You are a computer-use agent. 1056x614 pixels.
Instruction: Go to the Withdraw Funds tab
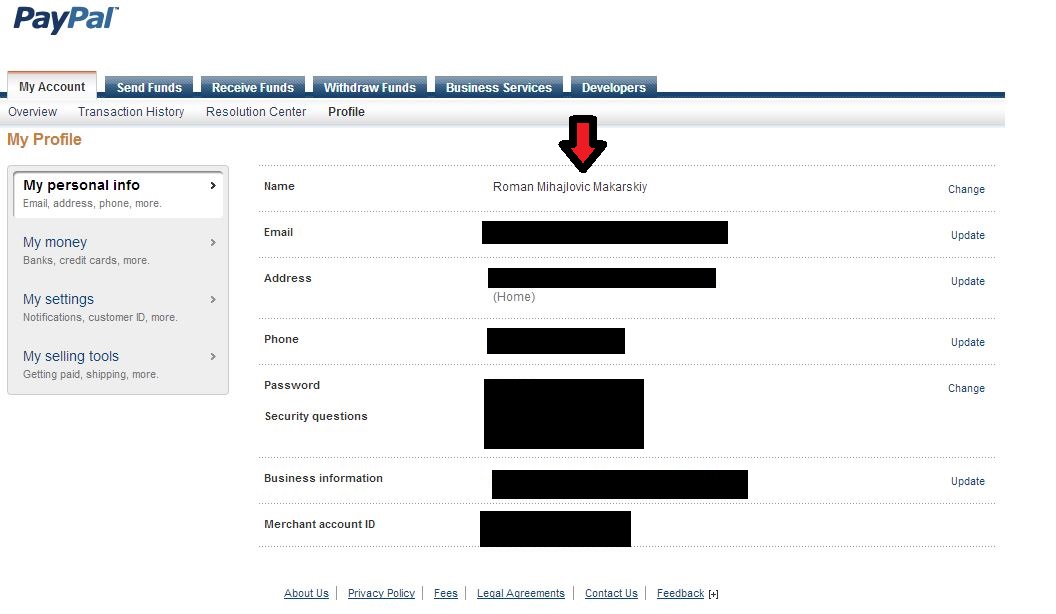(370, 88)
